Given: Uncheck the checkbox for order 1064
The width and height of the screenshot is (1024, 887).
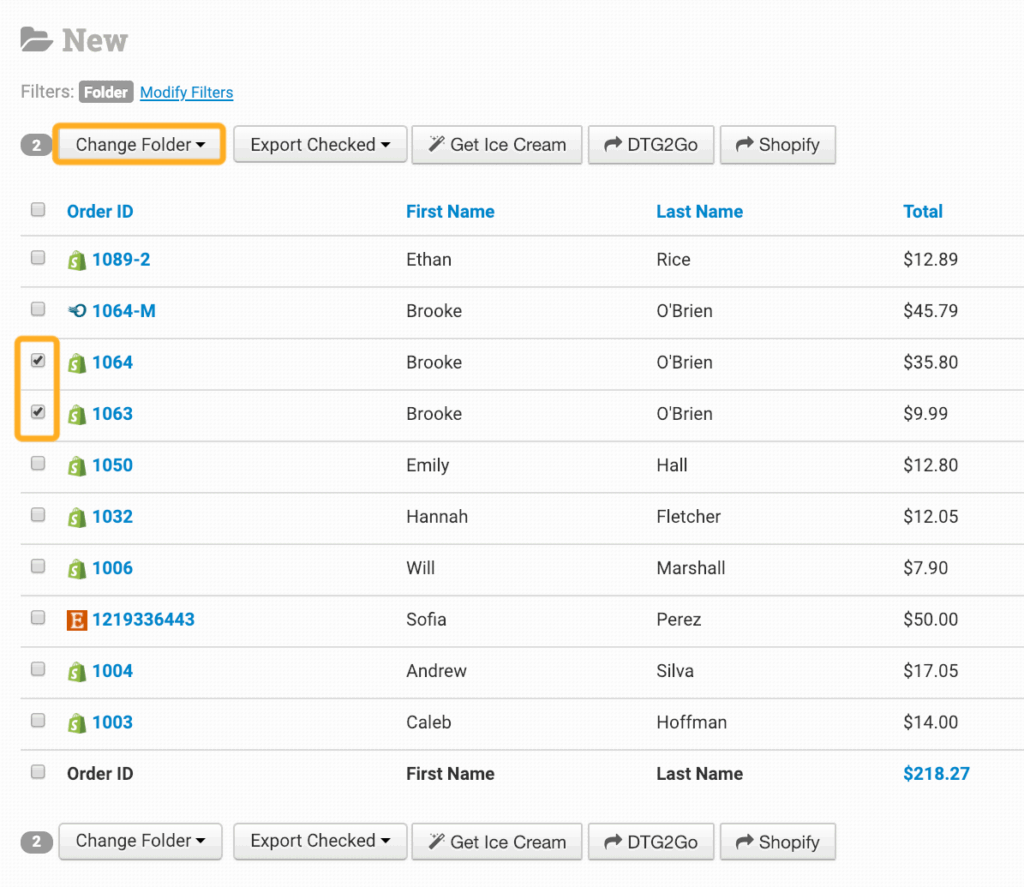Looking at the screenshot, I should [x=38, y=361].
